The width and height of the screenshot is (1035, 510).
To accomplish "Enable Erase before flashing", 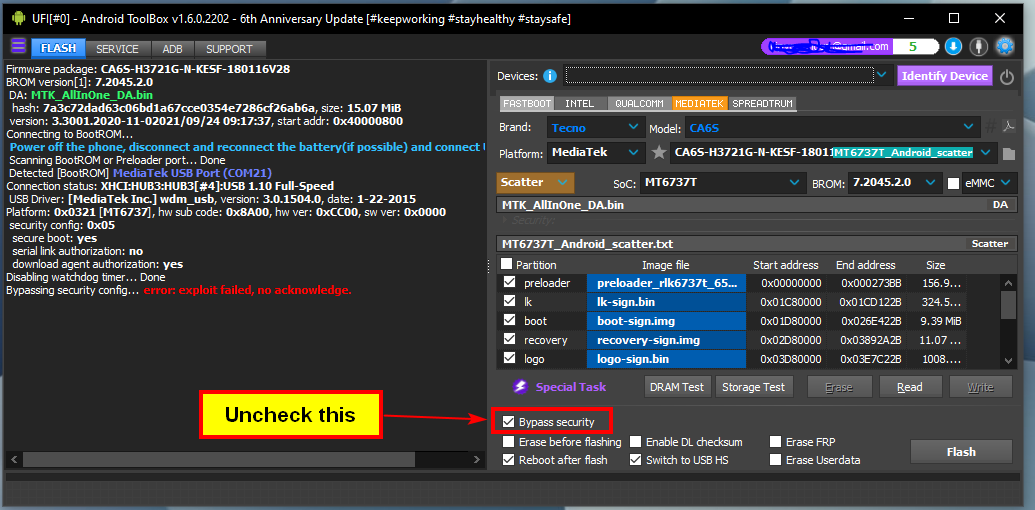I will (508, 442).
